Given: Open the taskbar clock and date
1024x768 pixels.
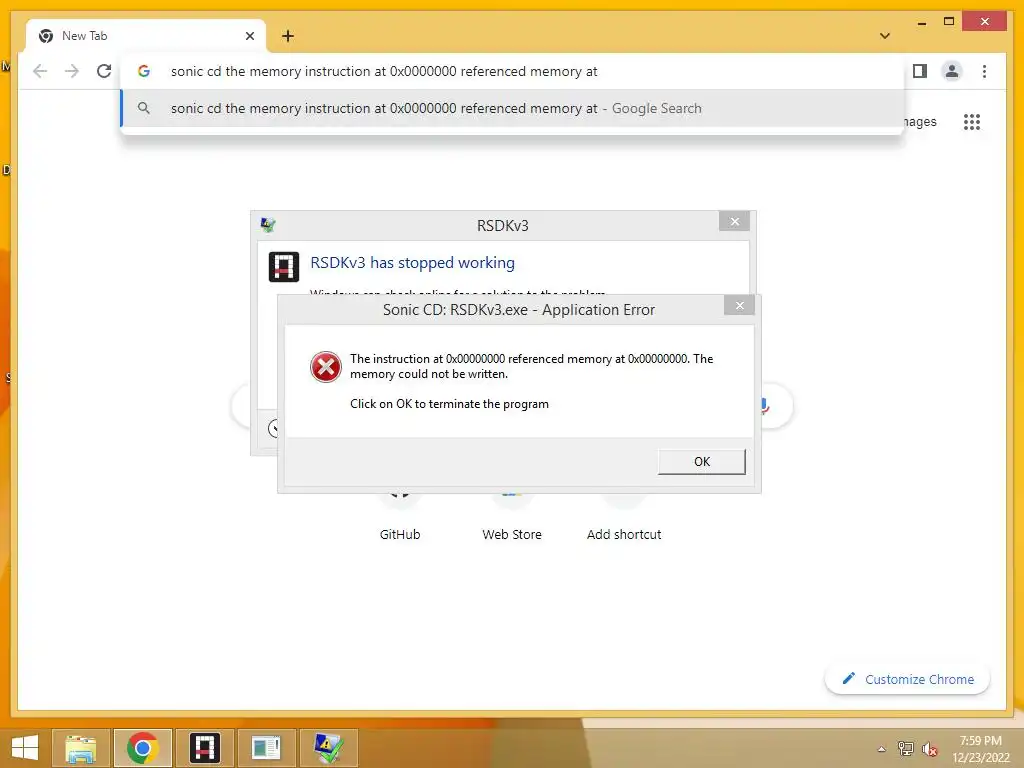Looking at the screenshot, I should (981, 749).
